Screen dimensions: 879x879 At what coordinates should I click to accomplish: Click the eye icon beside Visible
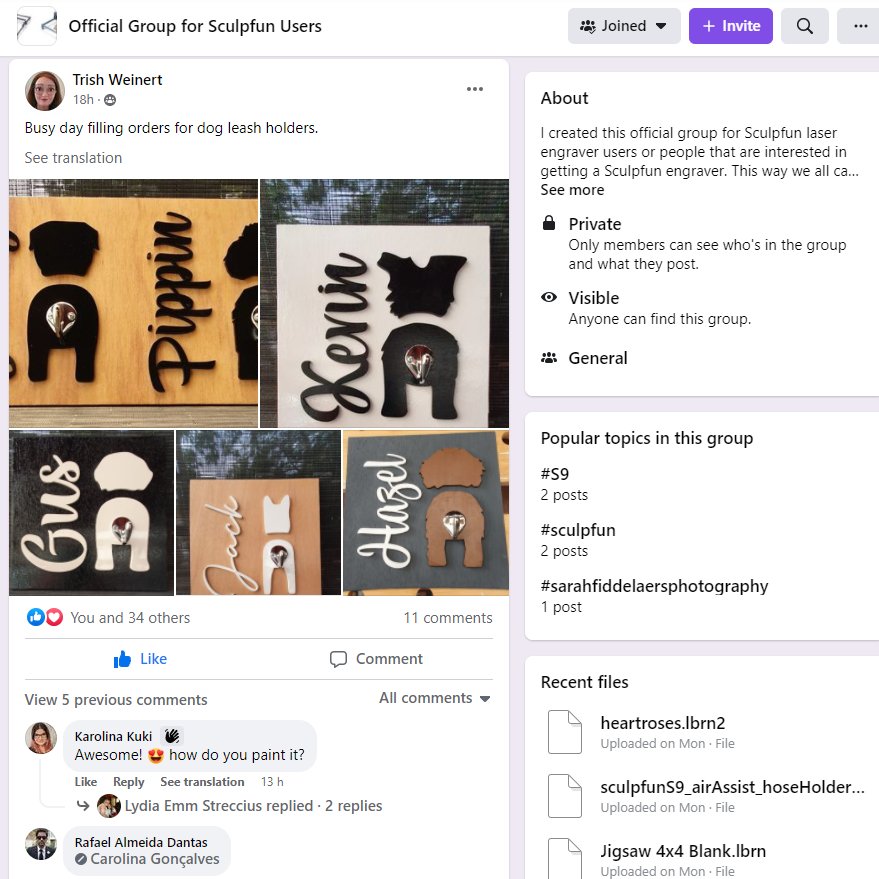[549, 297]
